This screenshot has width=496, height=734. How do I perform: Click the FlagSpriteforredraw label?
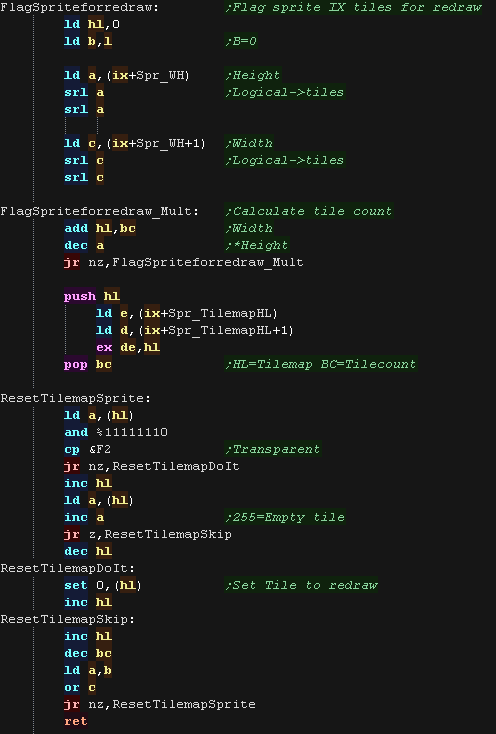coord(80,7)
